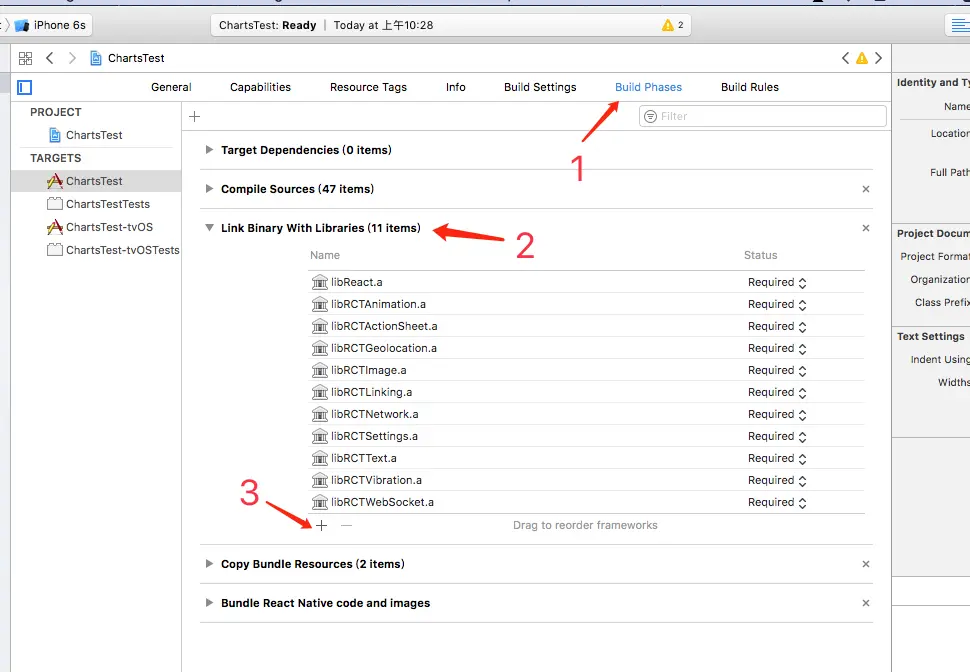The image size is (970, 672).
Task: Change status of libRCTSettings.a Required popup
Action: (x=777, y=436)
